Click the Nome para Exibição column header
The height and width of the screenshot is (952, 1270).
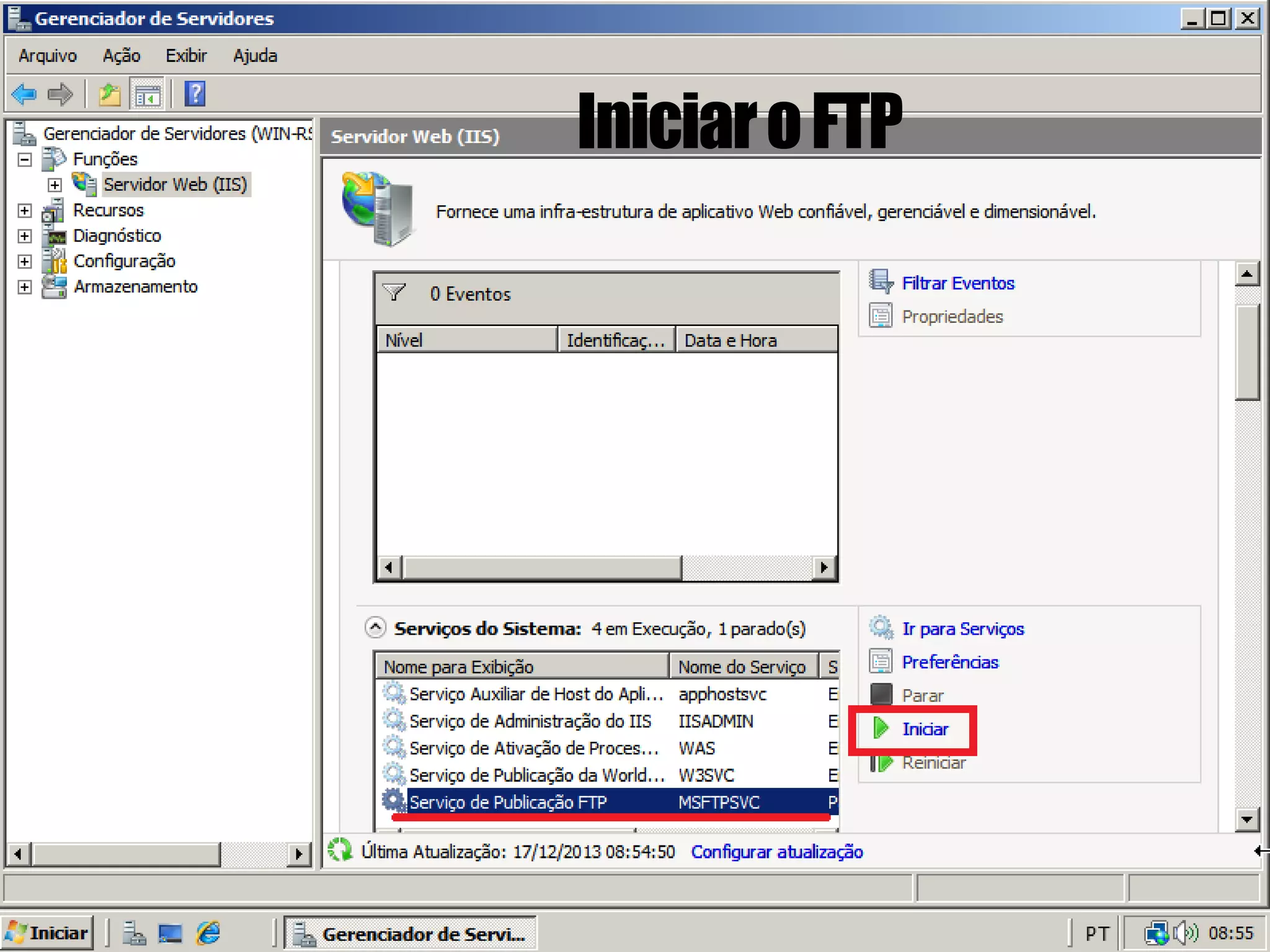[522, 667]
